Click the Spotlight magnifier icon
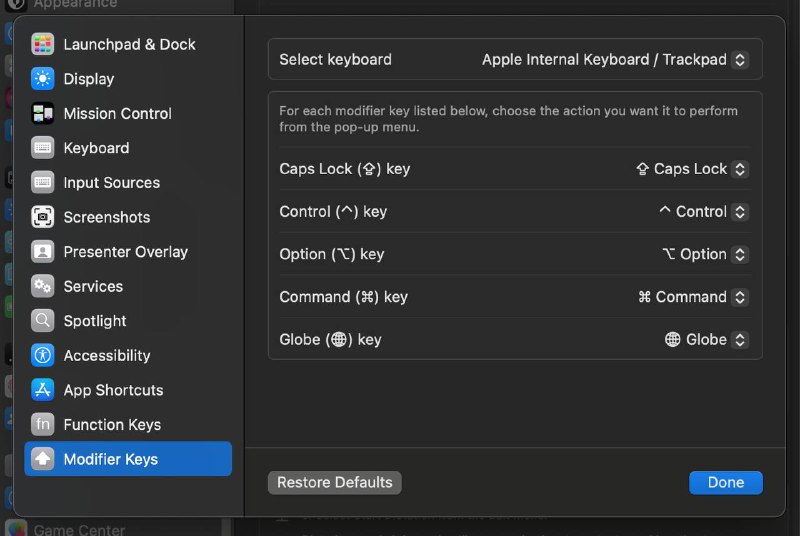This screenshot has width=800, height=536. pyautogui.click(x=42, y=321)
